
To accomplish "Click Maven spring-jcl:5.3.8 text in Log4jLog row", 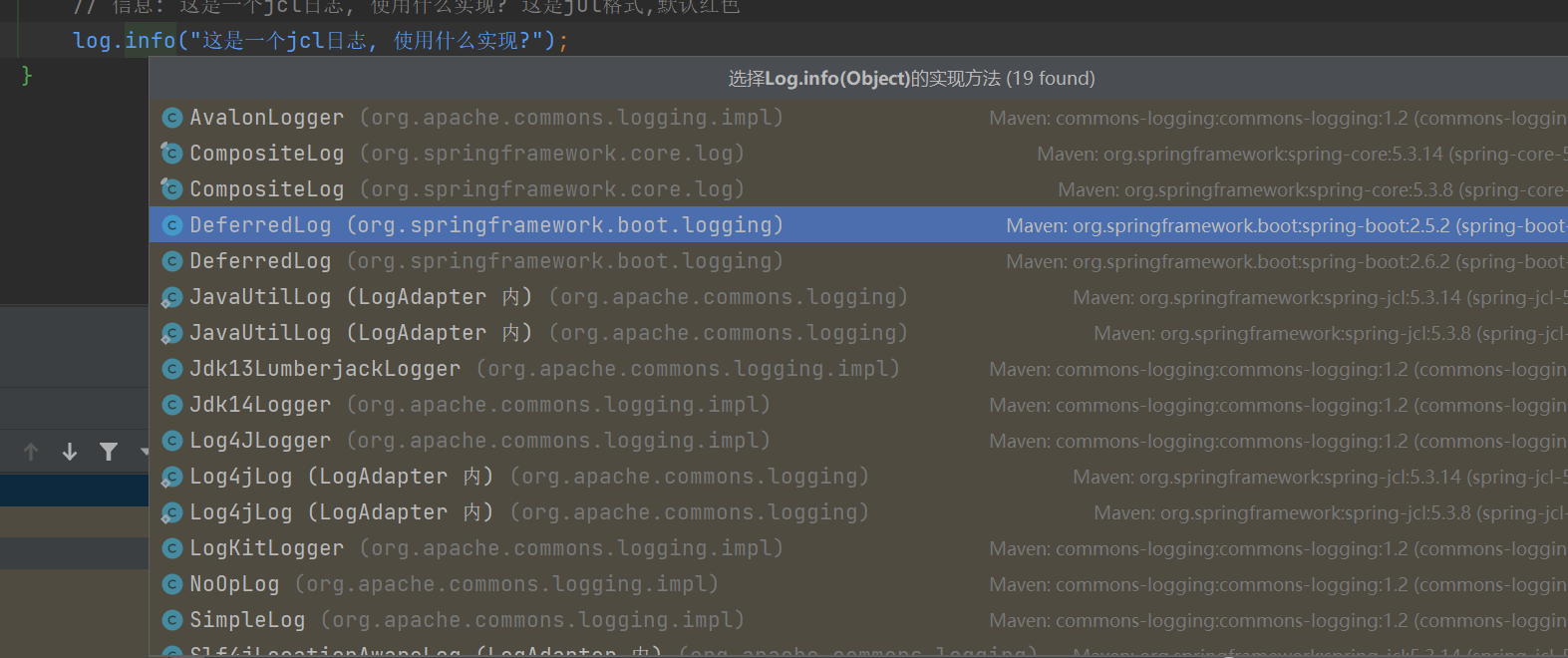I will click(x=1331, y=512).
